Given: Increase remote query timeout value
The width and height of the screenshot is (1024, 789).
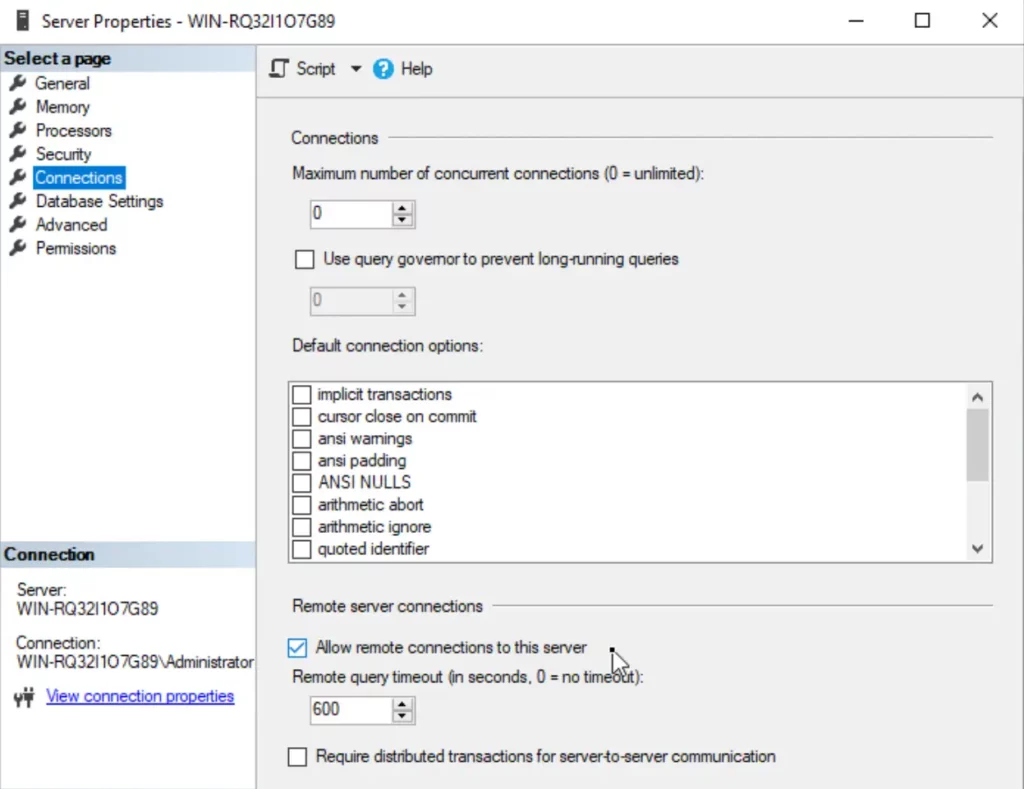Looking at the screenshot, I should click(x=402, y=704).
